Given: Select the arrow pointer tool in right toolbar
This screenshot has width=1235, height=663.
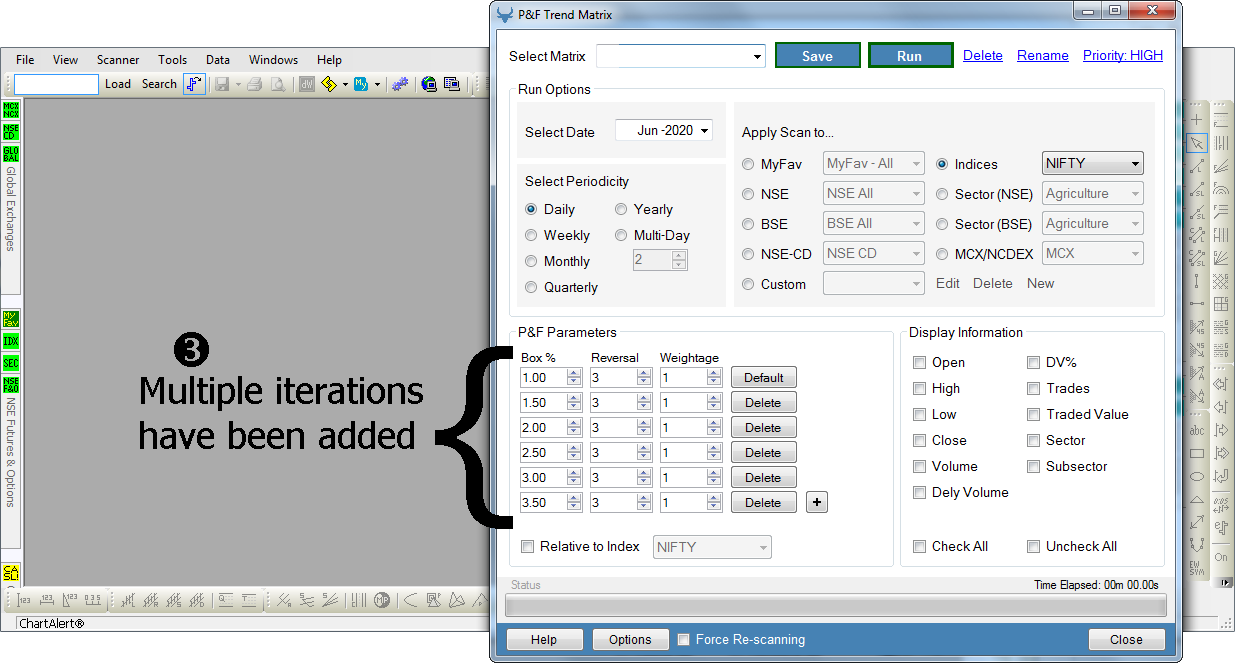Looking at the screenshot, I should tap(1197, 143).
